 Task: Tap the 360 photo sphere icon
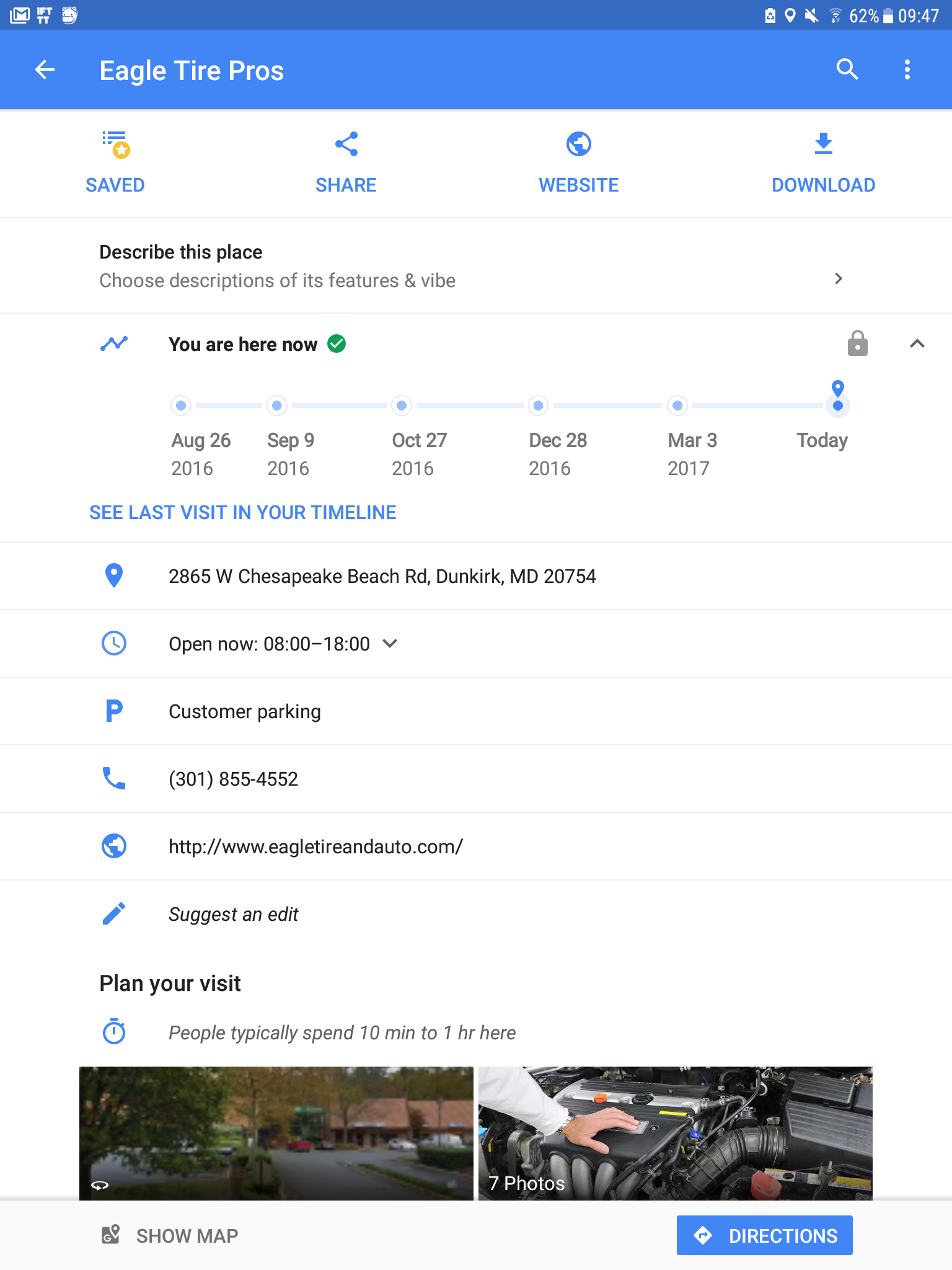(x=100, y=1185)
